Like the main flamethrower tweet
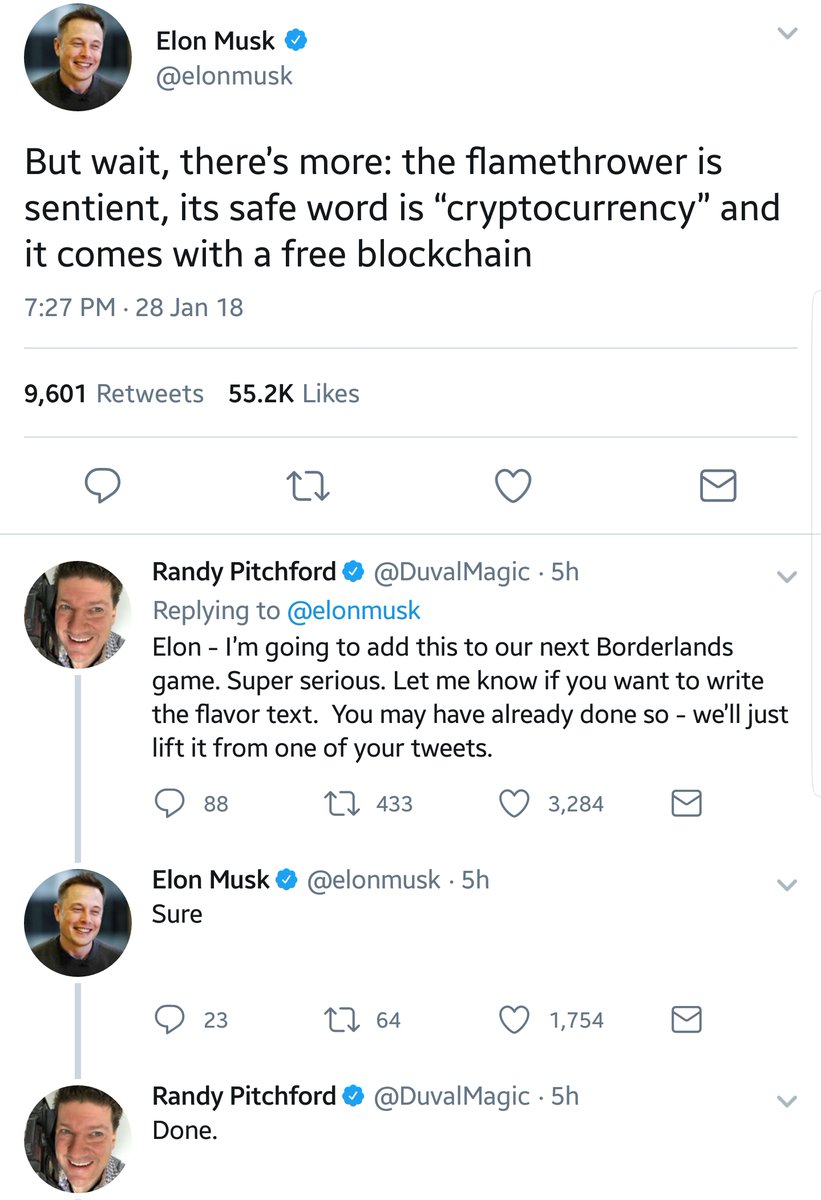Viewport: 821px width, 1200px height. [513, 486]
